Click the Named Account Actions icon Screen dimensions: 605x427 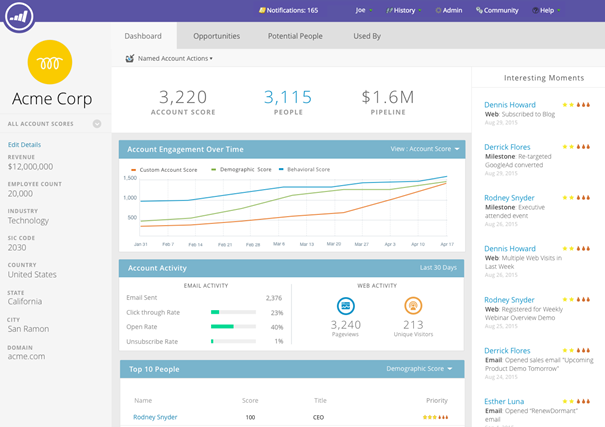pos(130,59)
